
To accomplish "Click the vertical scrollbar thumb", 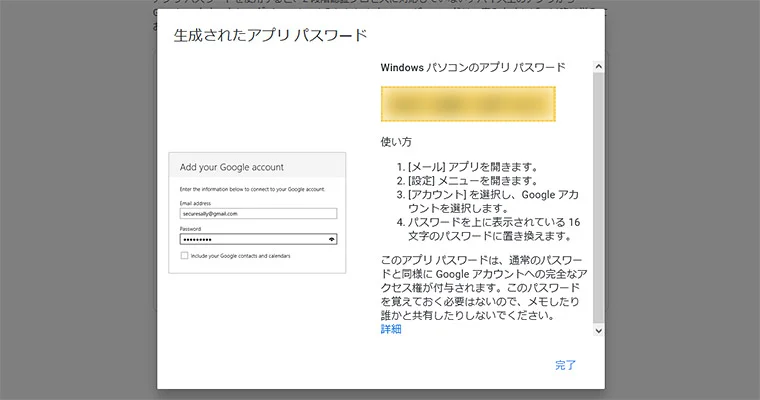I will pyautogui.click(x=599, y=198).
